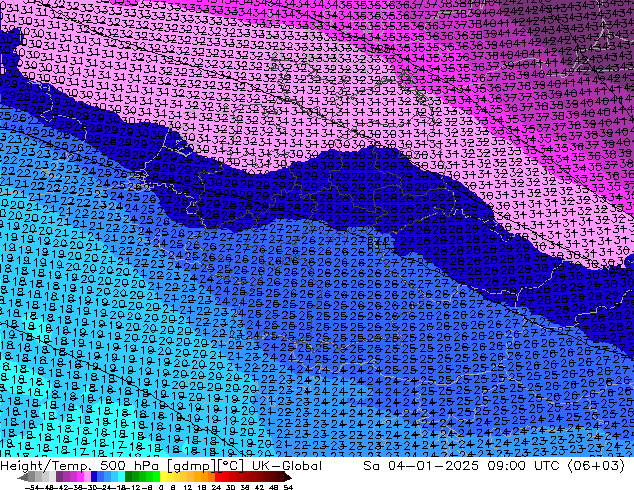This screenshot has width=634, height=490.
Task: Click the 'UK-Global' model name
Action: click(287, 466)
